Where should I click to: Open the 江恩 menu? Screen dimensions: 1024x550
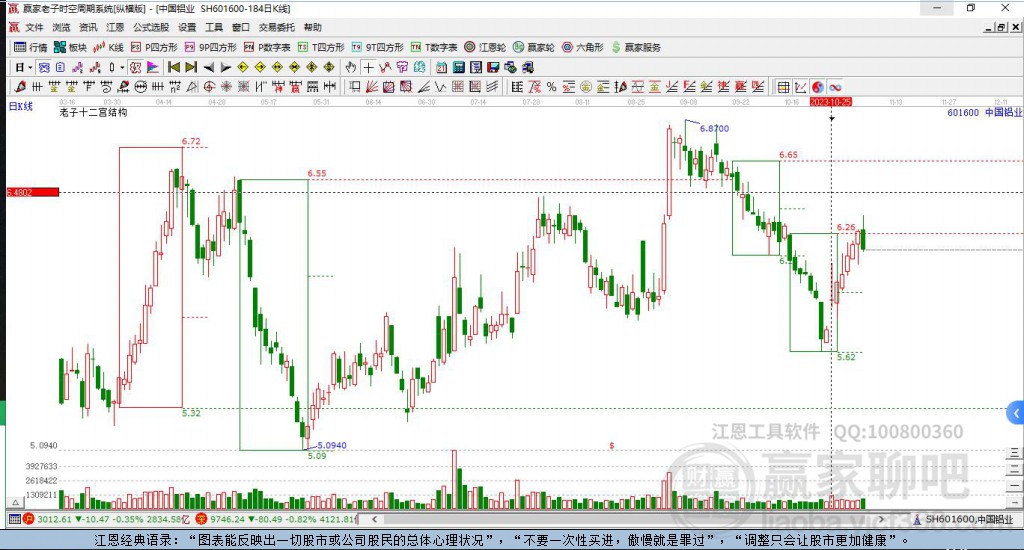point(115,27)
